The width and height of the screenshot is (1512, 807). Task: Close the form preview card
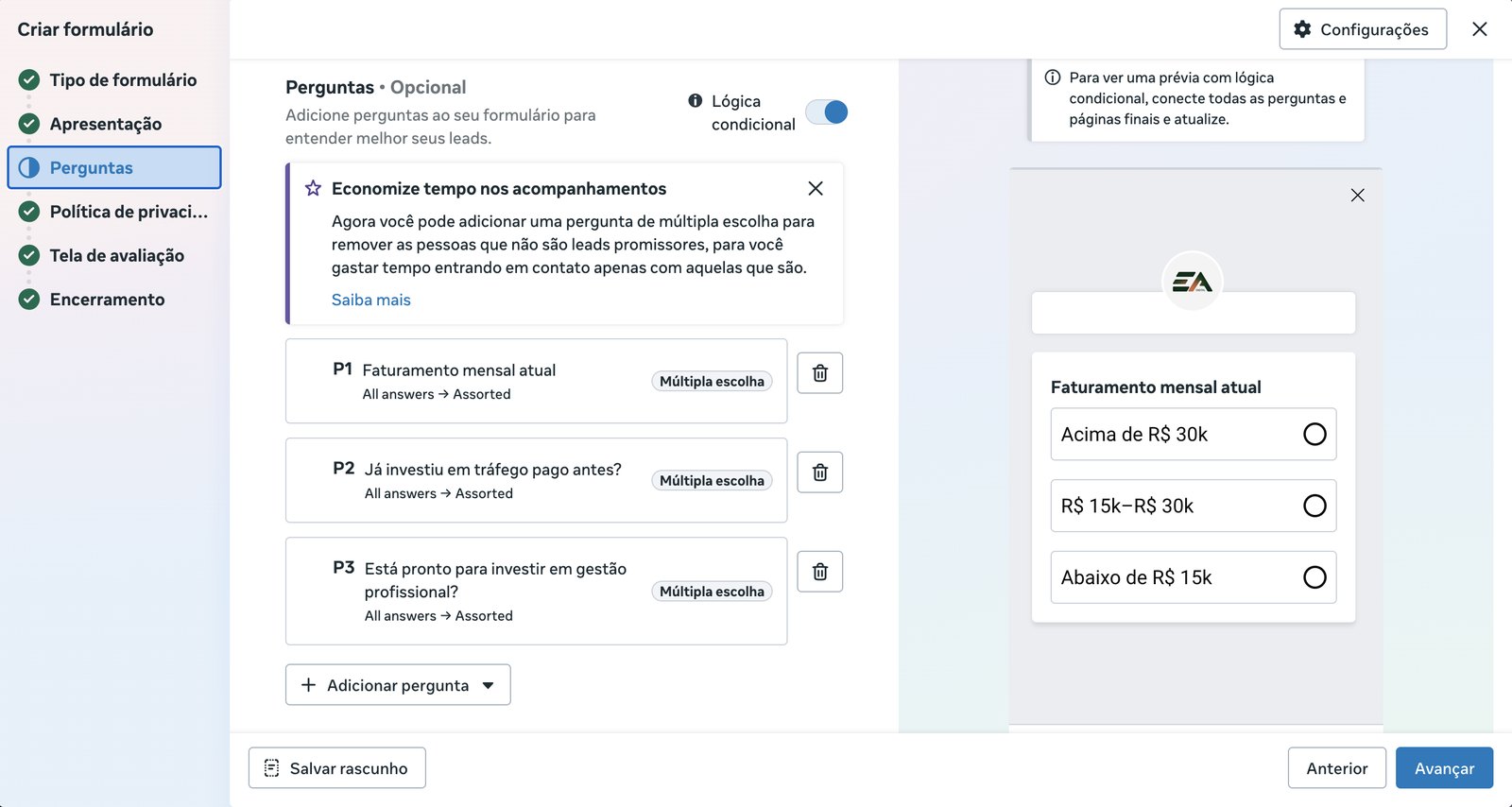pyautogui.click(x=1358, y=196)
